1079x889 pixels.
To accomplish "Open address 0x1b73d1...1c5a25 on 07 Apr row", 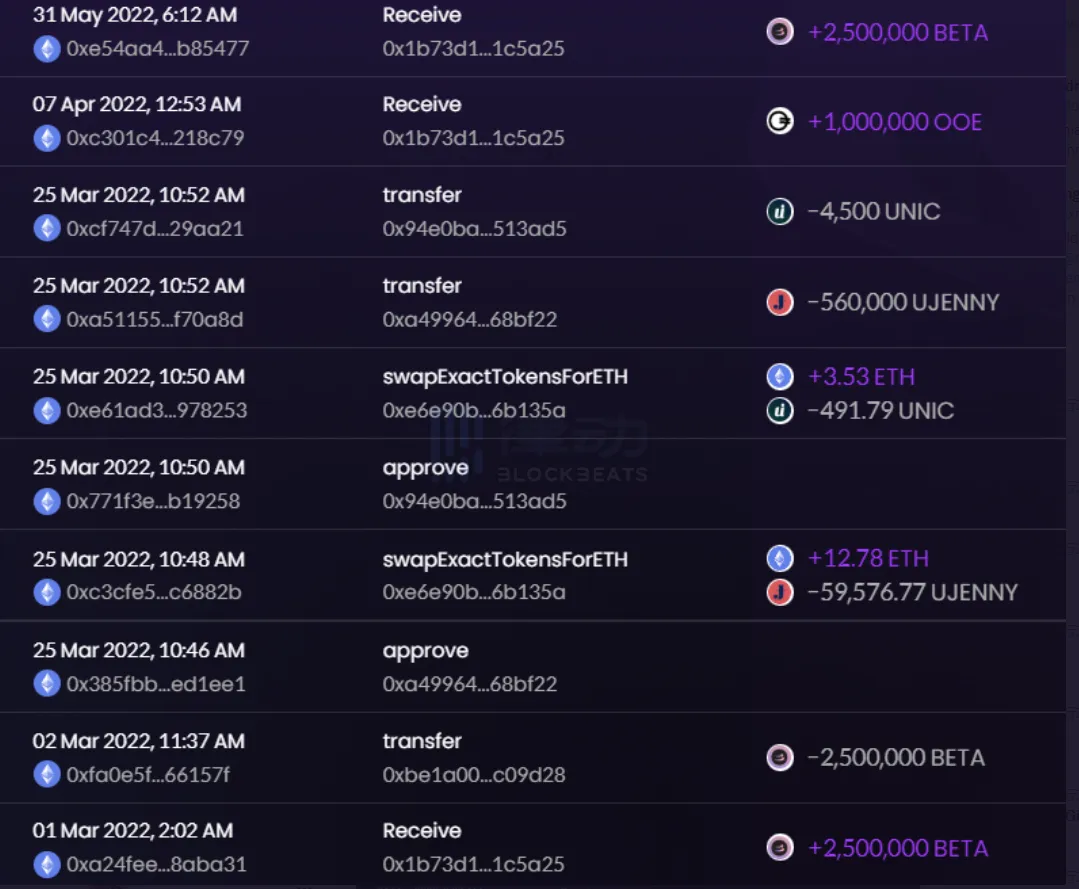I will click(472, 139).
